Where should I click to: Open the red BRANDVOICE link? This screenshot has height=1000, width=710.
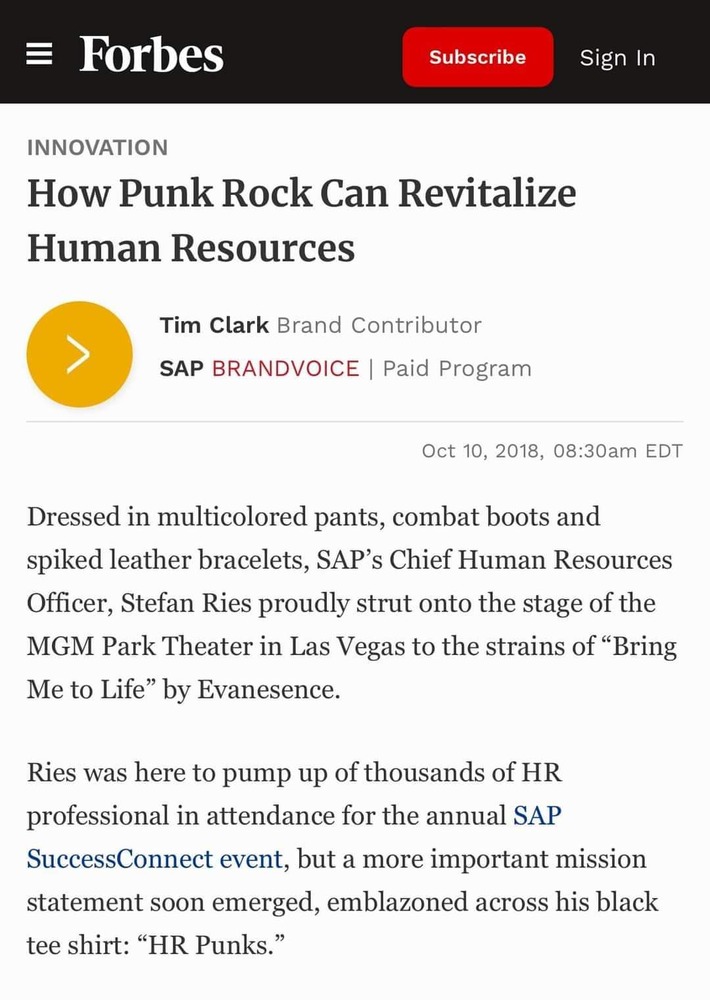285,368
